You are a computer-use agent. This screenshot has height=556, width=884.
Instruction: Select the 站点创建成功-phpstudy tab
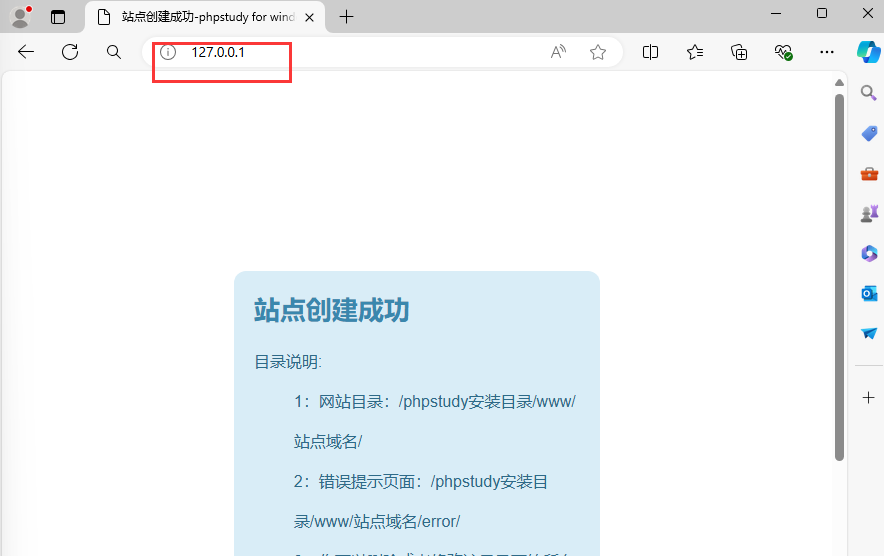(205, 17)
